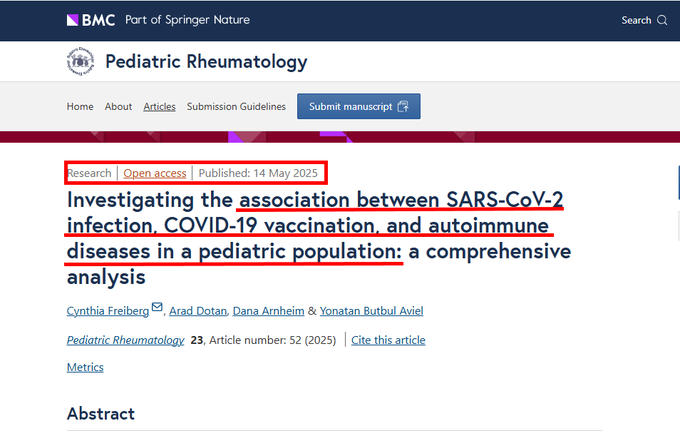
Task: Click the Submit manuscript button
Action: 359,106
